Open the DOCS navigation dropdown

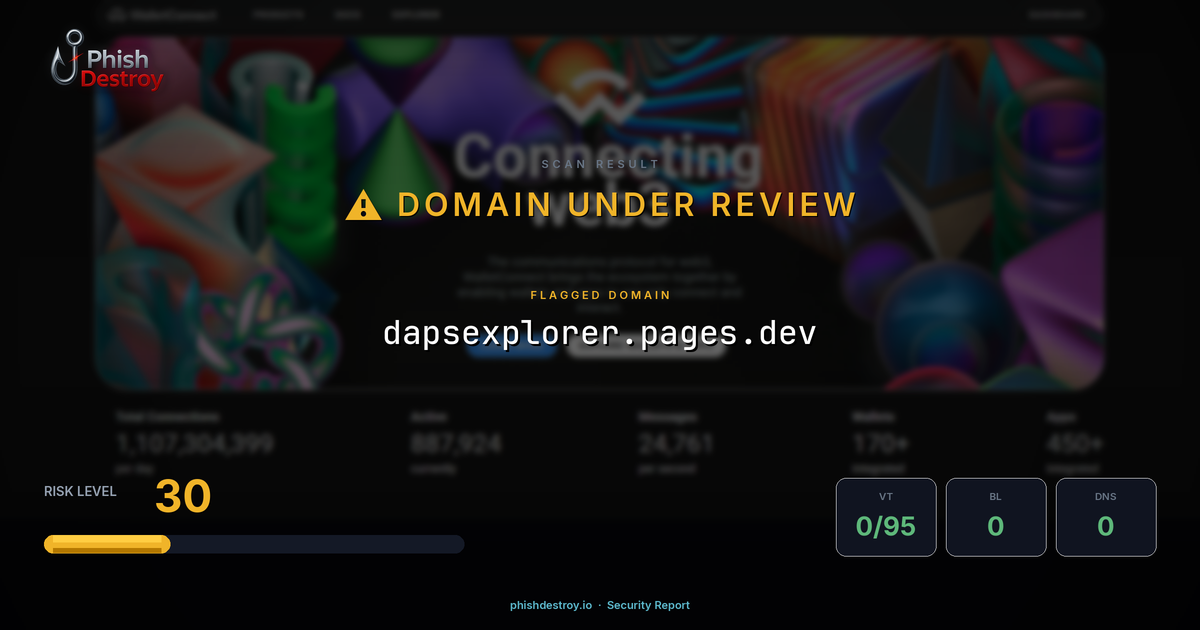349,14
